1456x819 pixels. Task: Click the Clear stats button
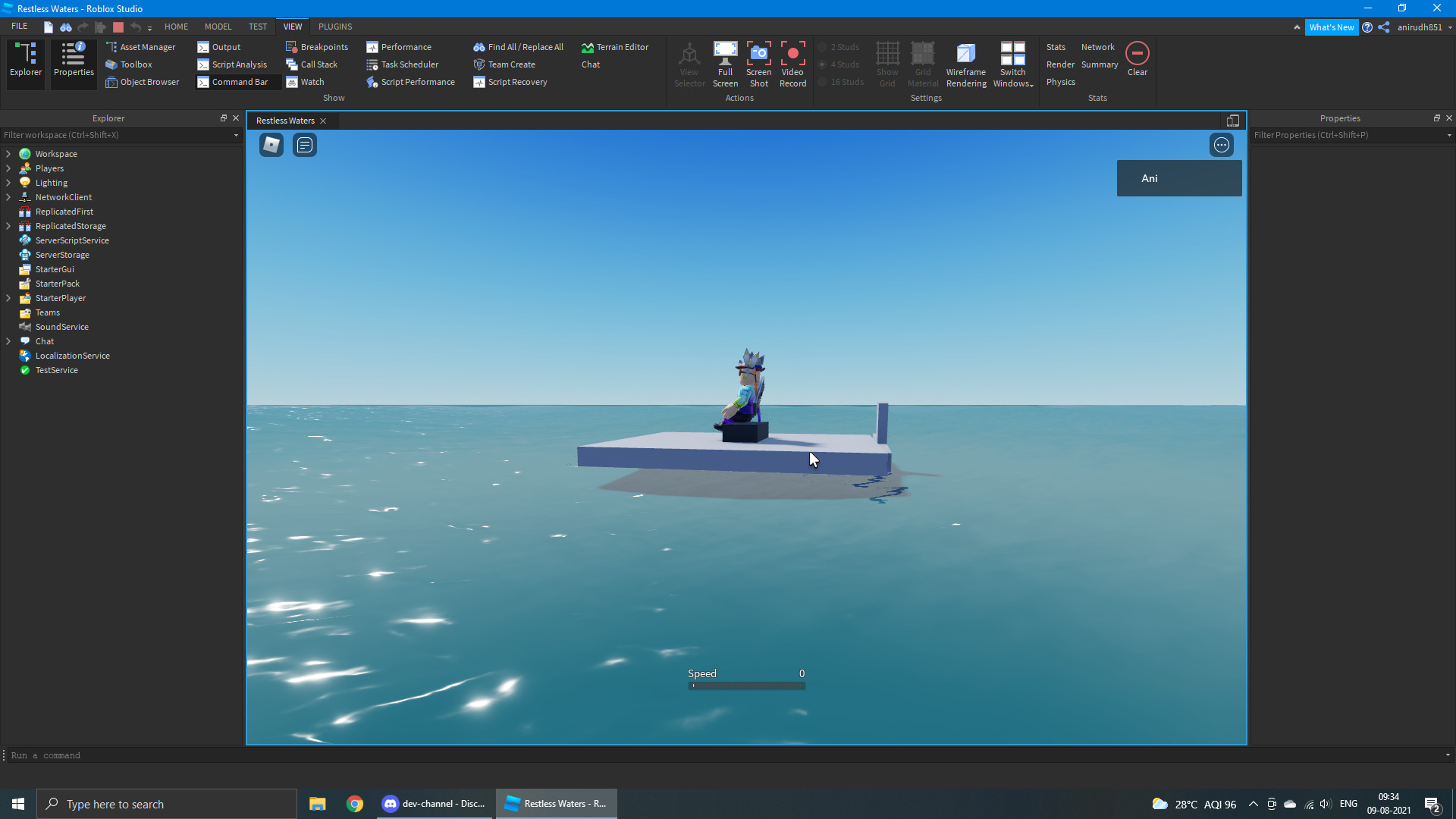pyautogui.click(x=1137, y=59)
